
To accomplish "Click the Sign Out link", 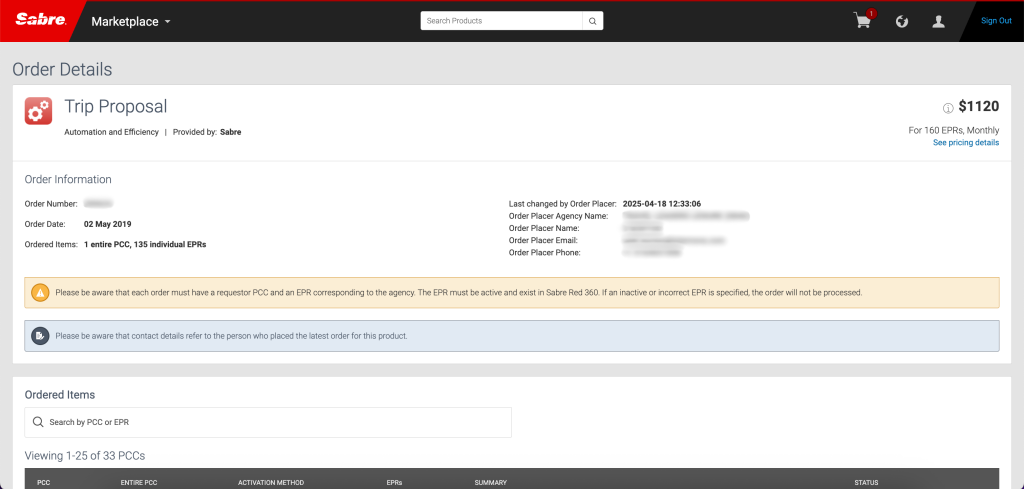I will (996, 21).
